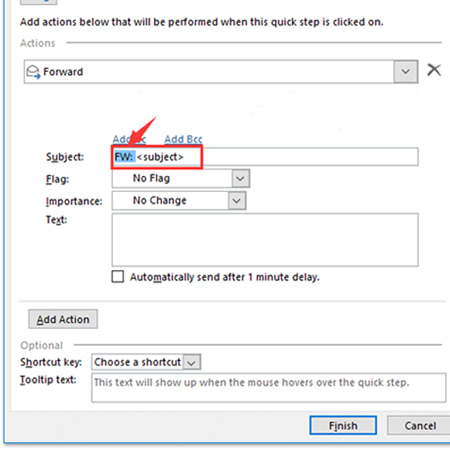
Task: Open the Choose a shortcut dropdown
Action: (x=146, y=362)
